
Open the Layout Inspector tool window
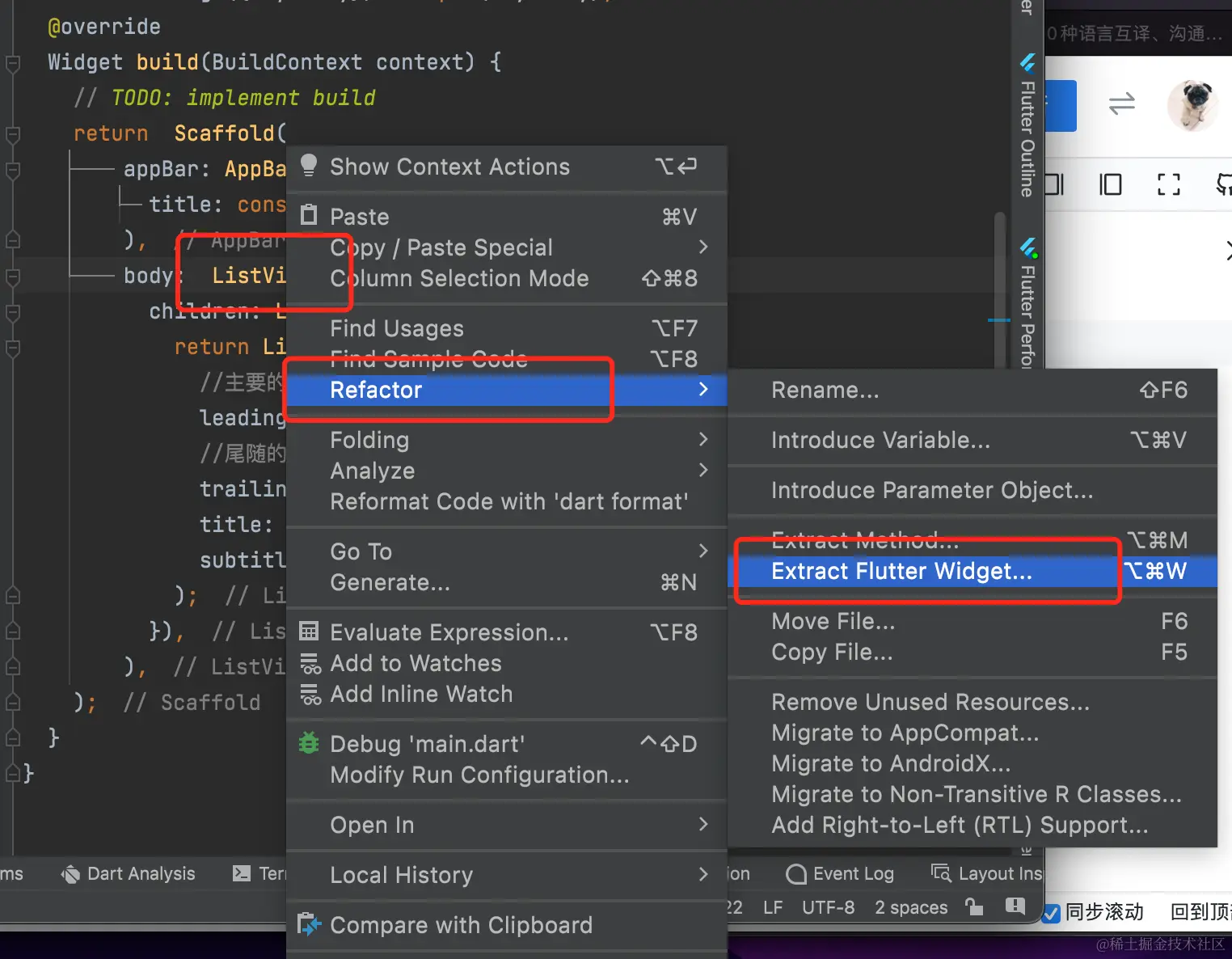tap(986, 873)
